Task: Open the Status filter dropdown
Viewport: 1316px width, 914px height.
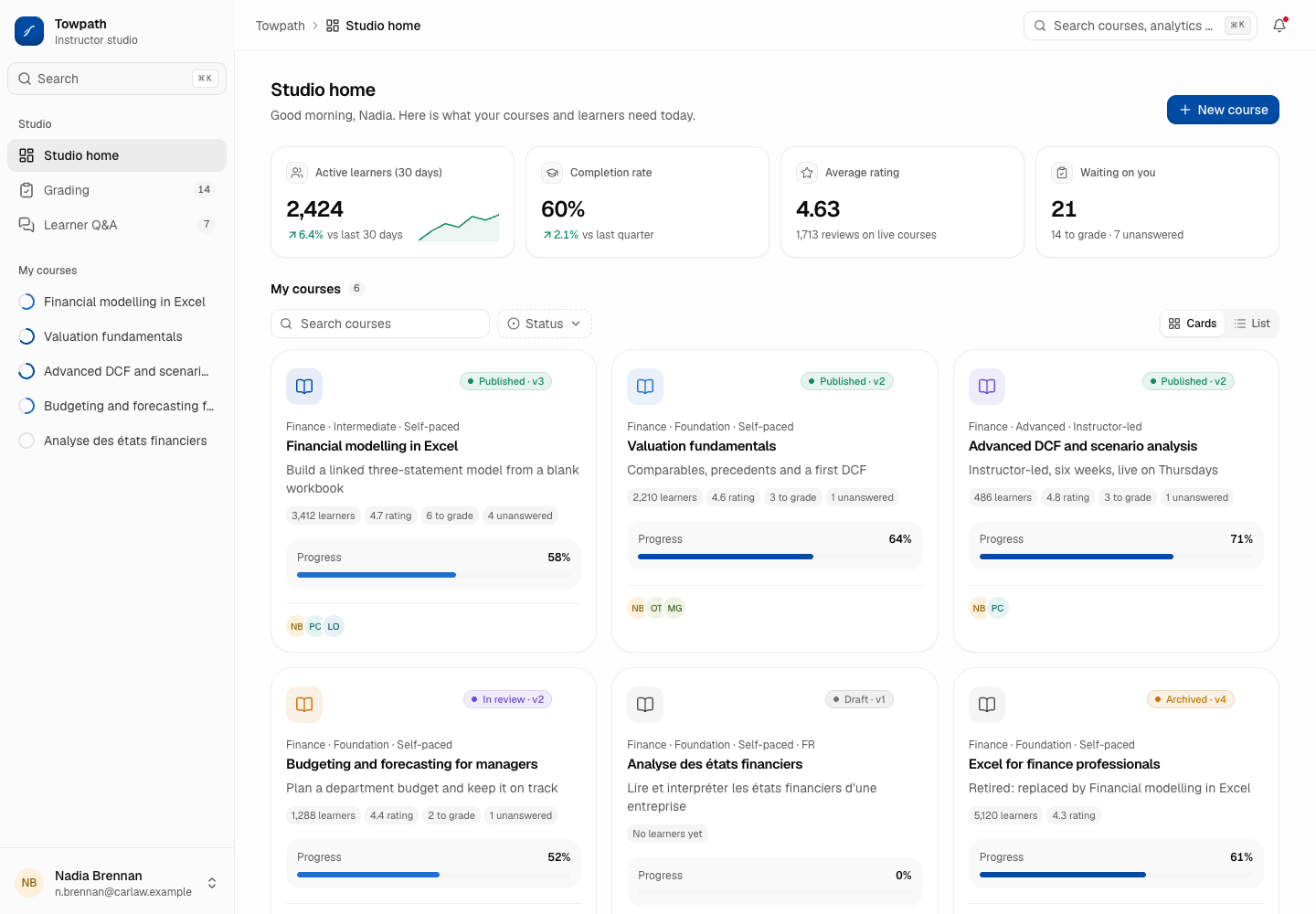Action: click(545, 324)
